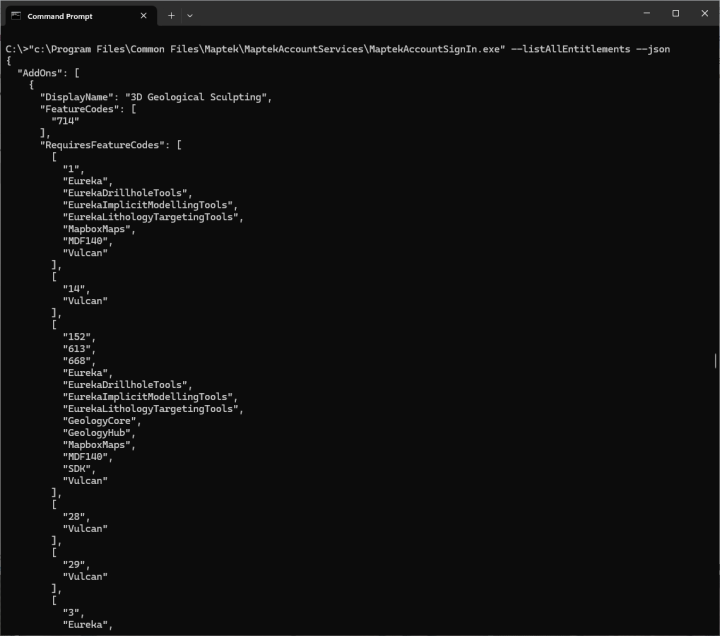This screenshot has width=720, height=636.
Task: Close the Command Prompt tab
Action: point(144,16)
